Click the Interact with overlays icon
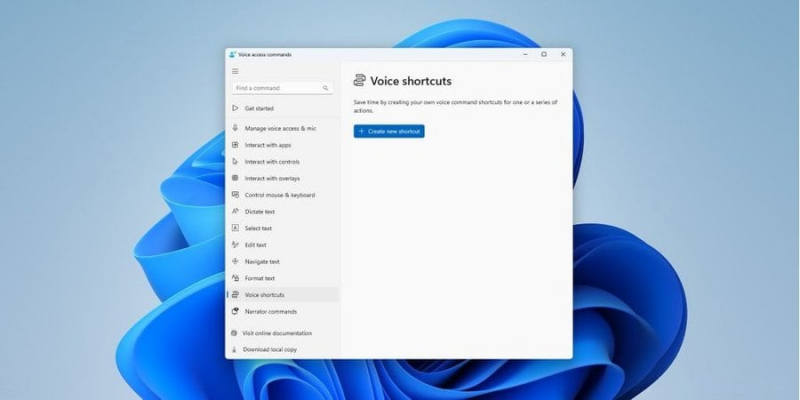 coord(235,178)
